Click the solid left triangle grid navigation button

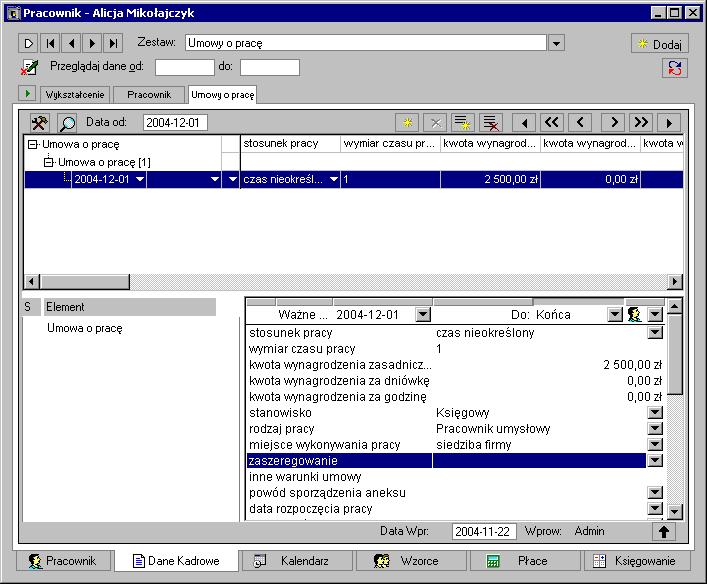(x=524, y=123)
